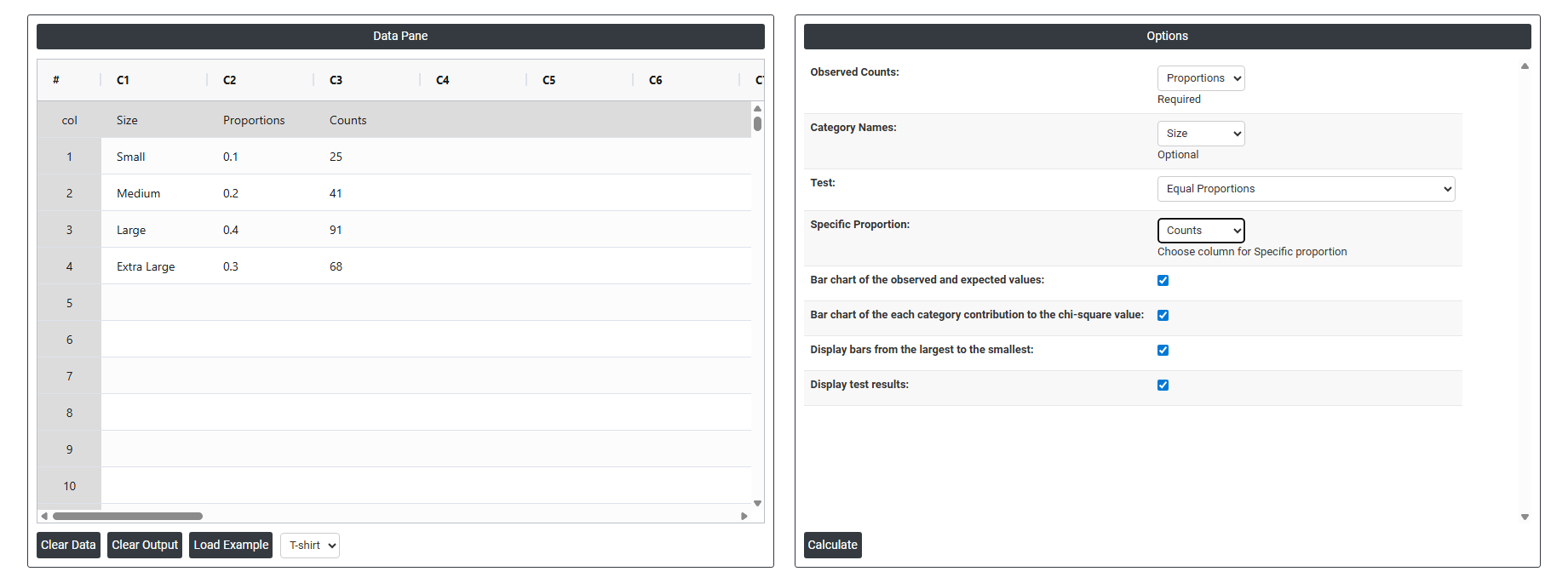Click the C3 column header
This screenshot has width=1568, height=583.
coord(336,80)
